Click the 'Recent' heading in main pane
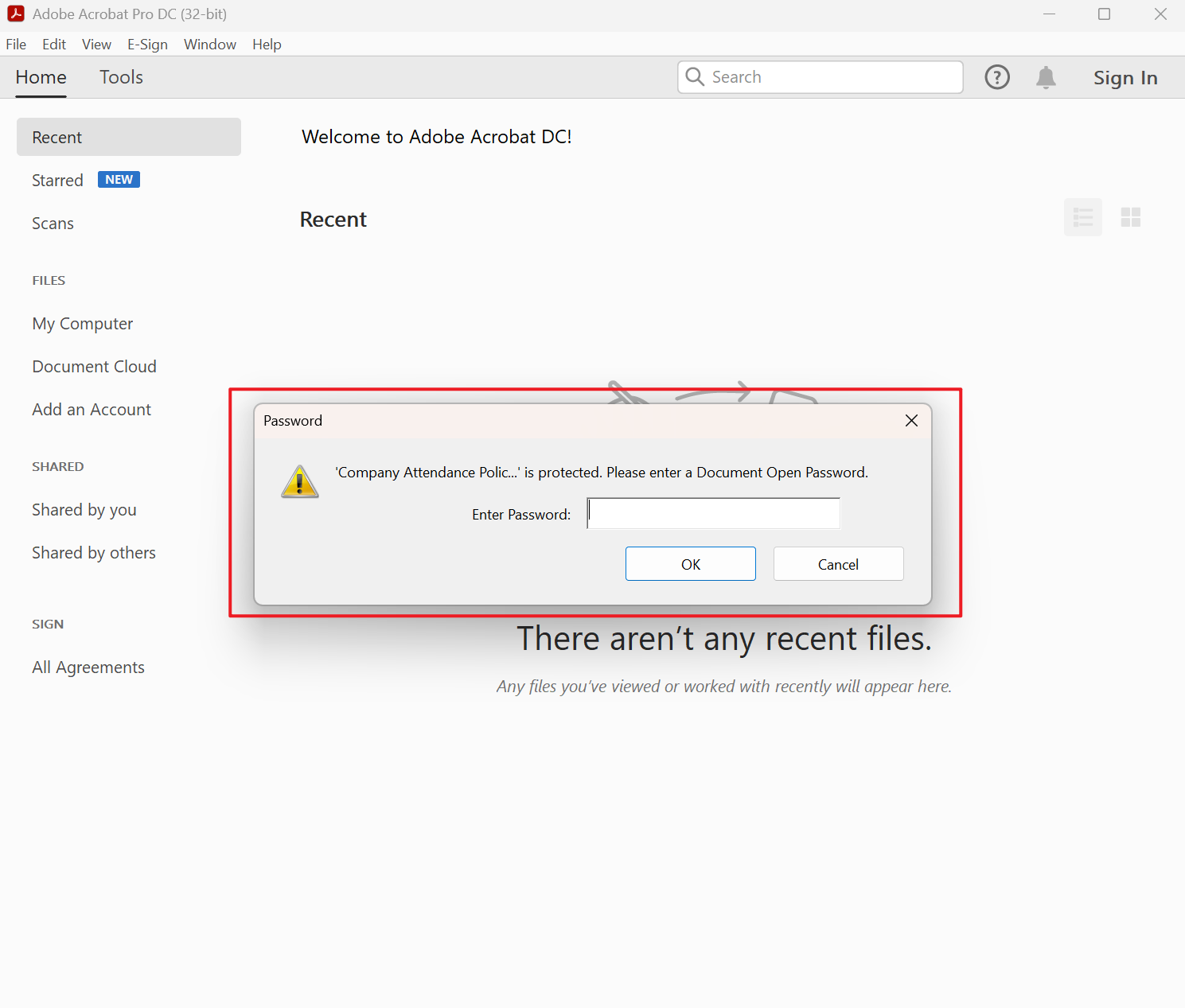 pyautogui.click(x=333, y=220)
